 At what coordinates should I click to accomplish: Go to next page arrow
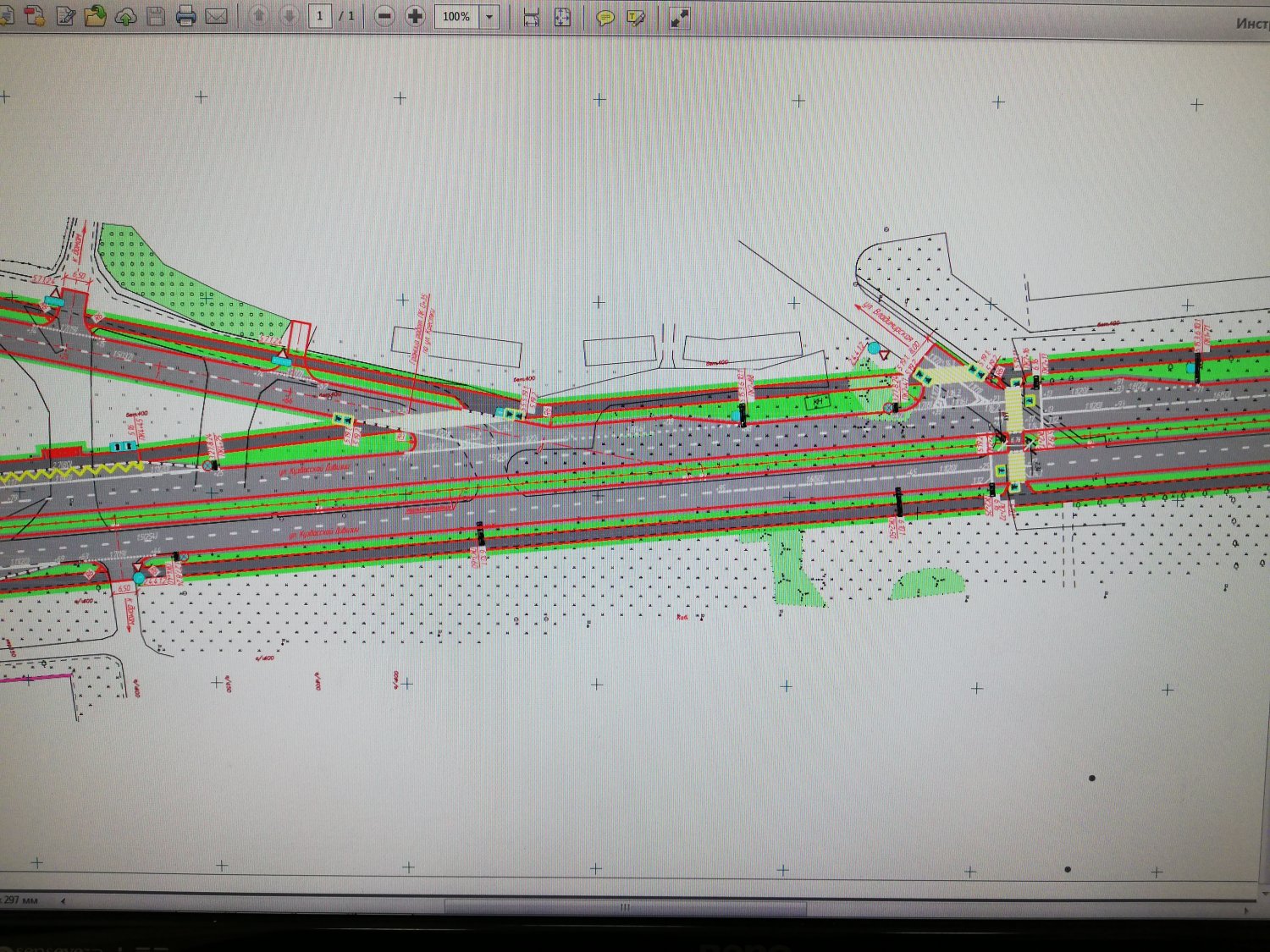pos(289,16)
